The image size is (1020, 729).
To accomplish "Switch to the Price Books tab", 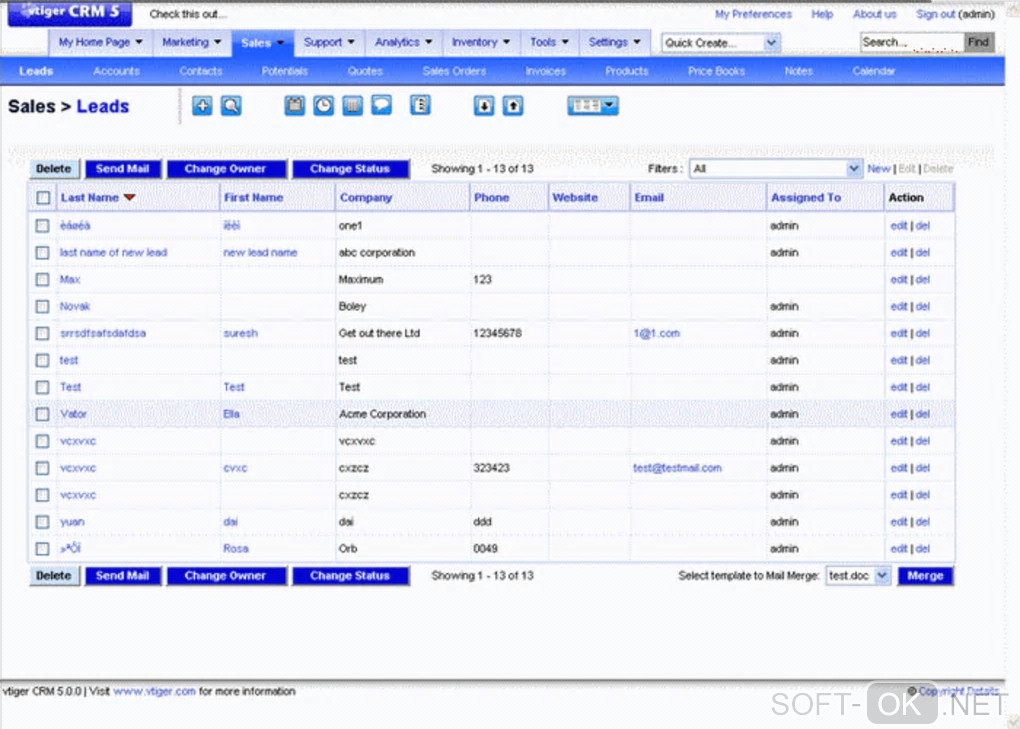I will (716, 72).
